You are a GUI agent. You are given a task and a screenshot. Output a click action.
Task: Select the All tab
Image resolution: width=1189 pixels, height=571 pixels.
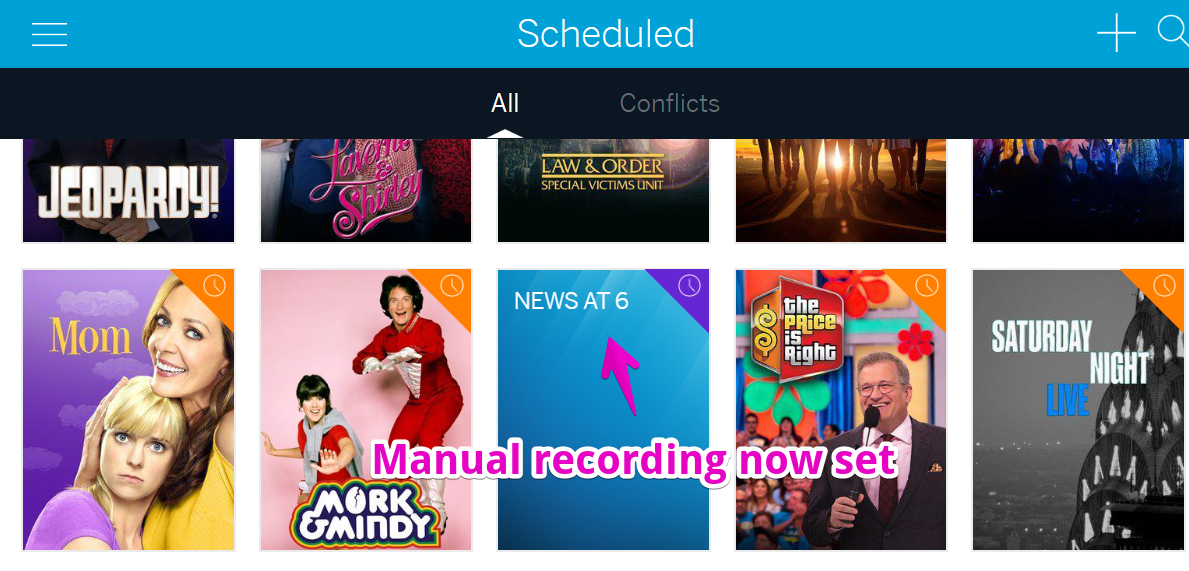click(x=505, y=103)
